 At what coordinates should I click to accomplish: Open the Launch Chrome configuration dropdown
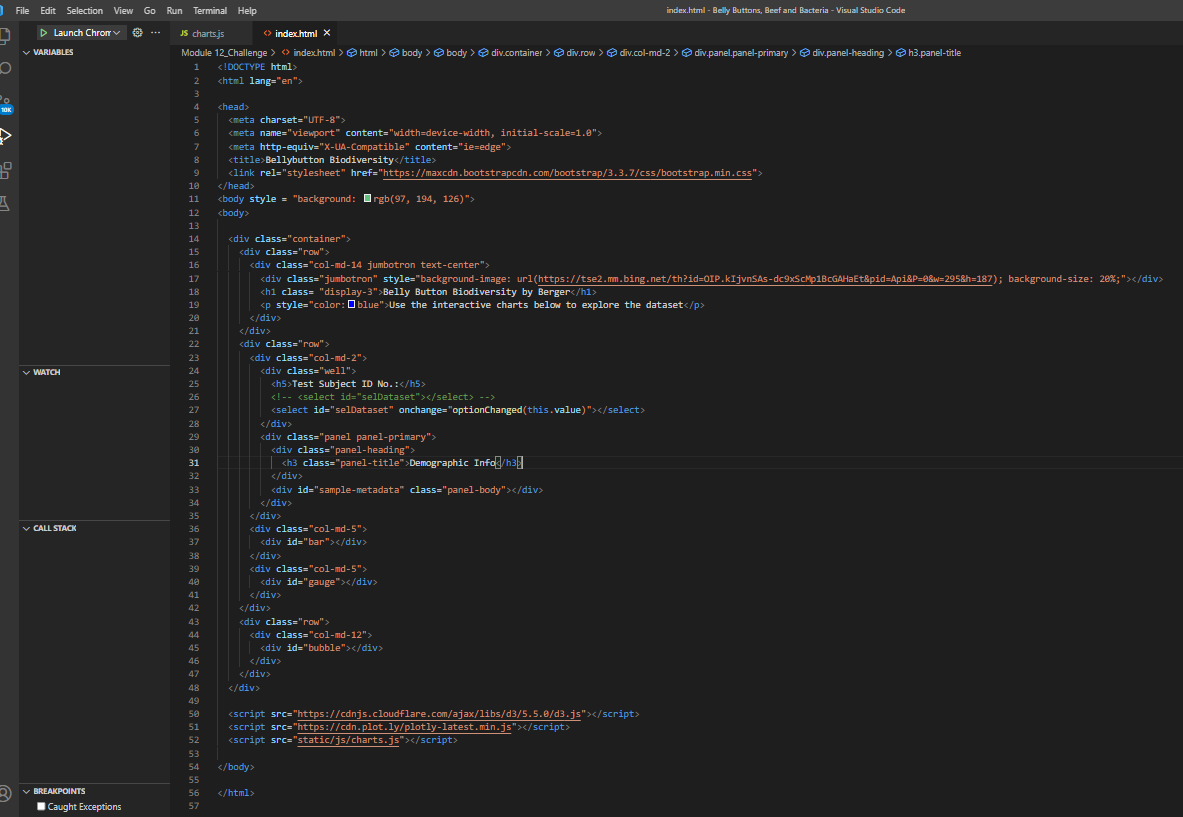tap(86, 32)
